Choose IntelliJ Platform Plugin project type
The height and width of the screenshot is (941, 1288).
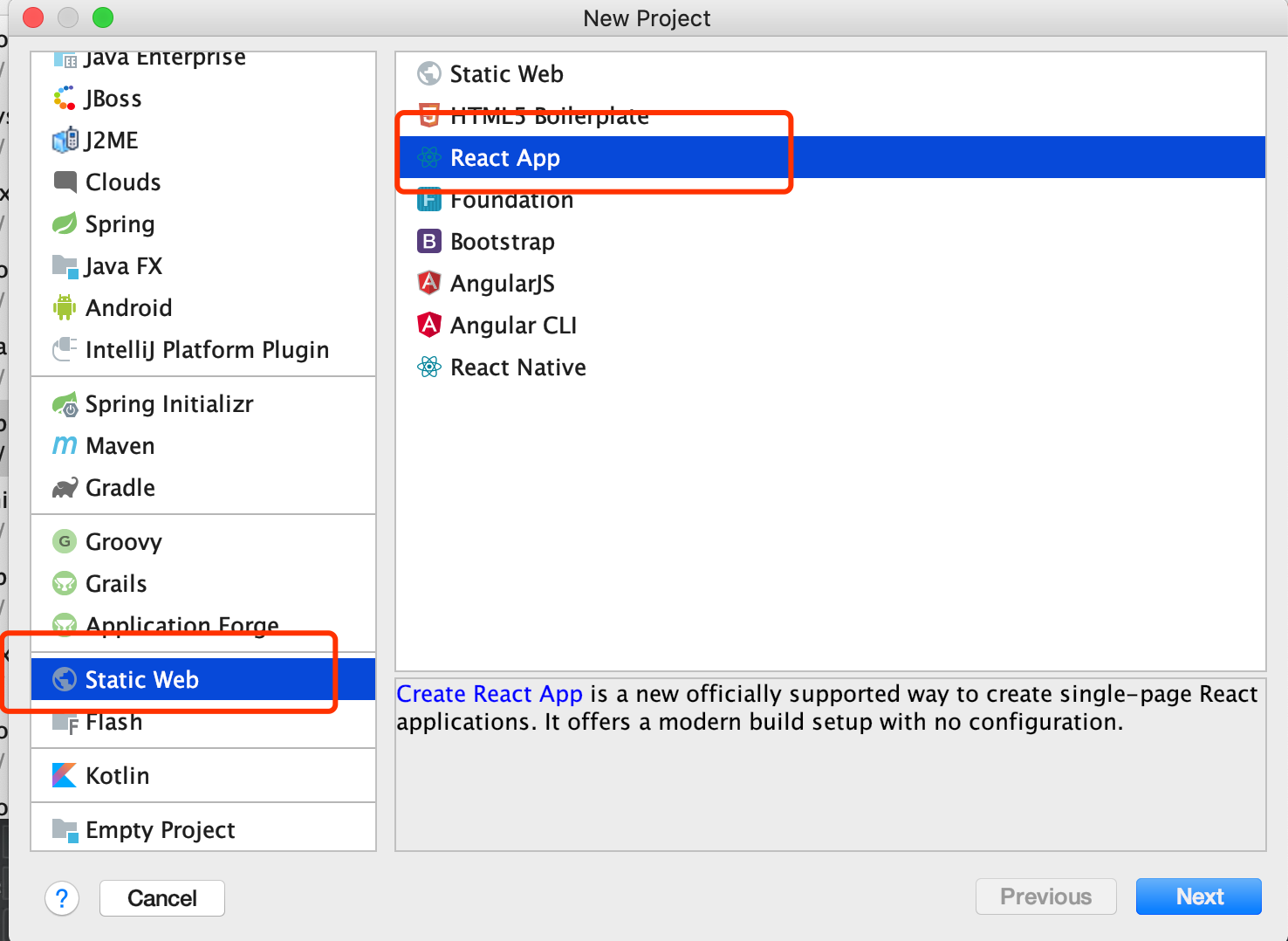(x=207, y=350)
